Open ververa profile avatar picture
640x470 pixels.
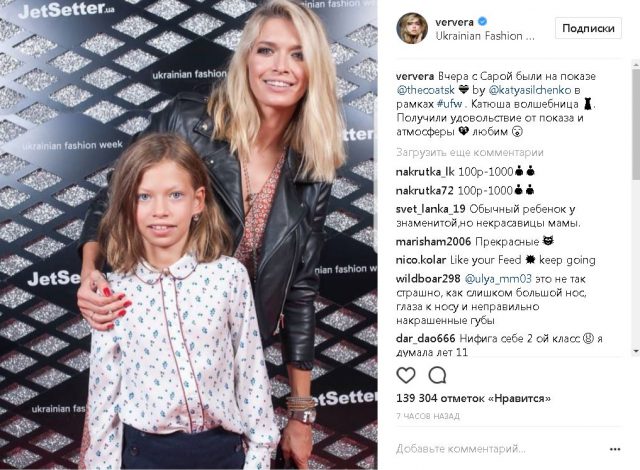412,28
